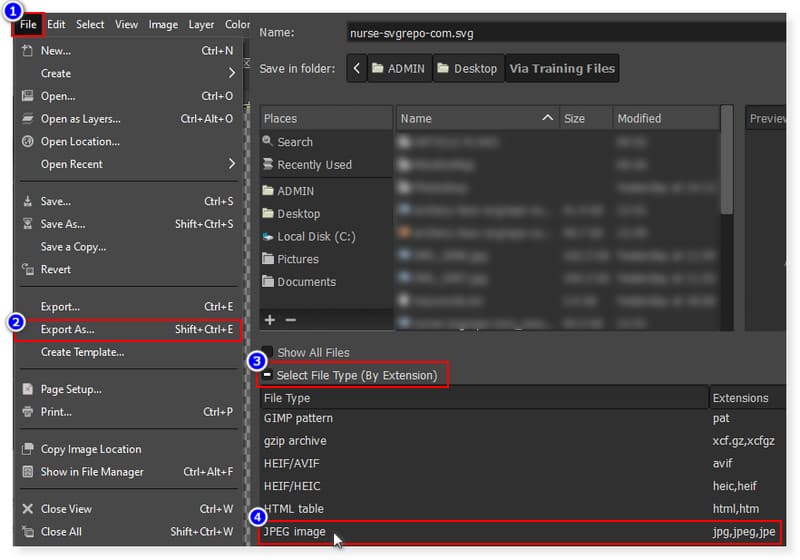Click the back arrow in folder path

(357, 69)
